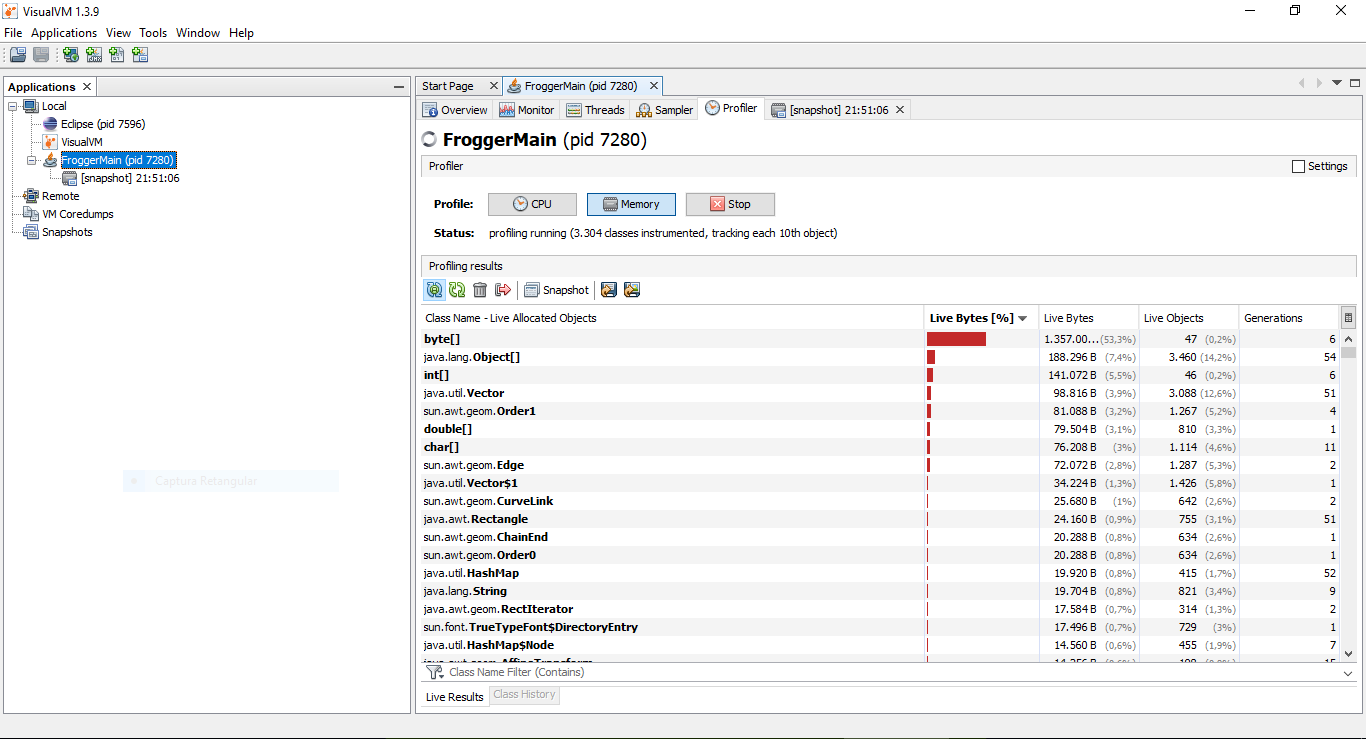1366x739 pixels.
Task: Select the byte[] class row
Action: (880, 339)
